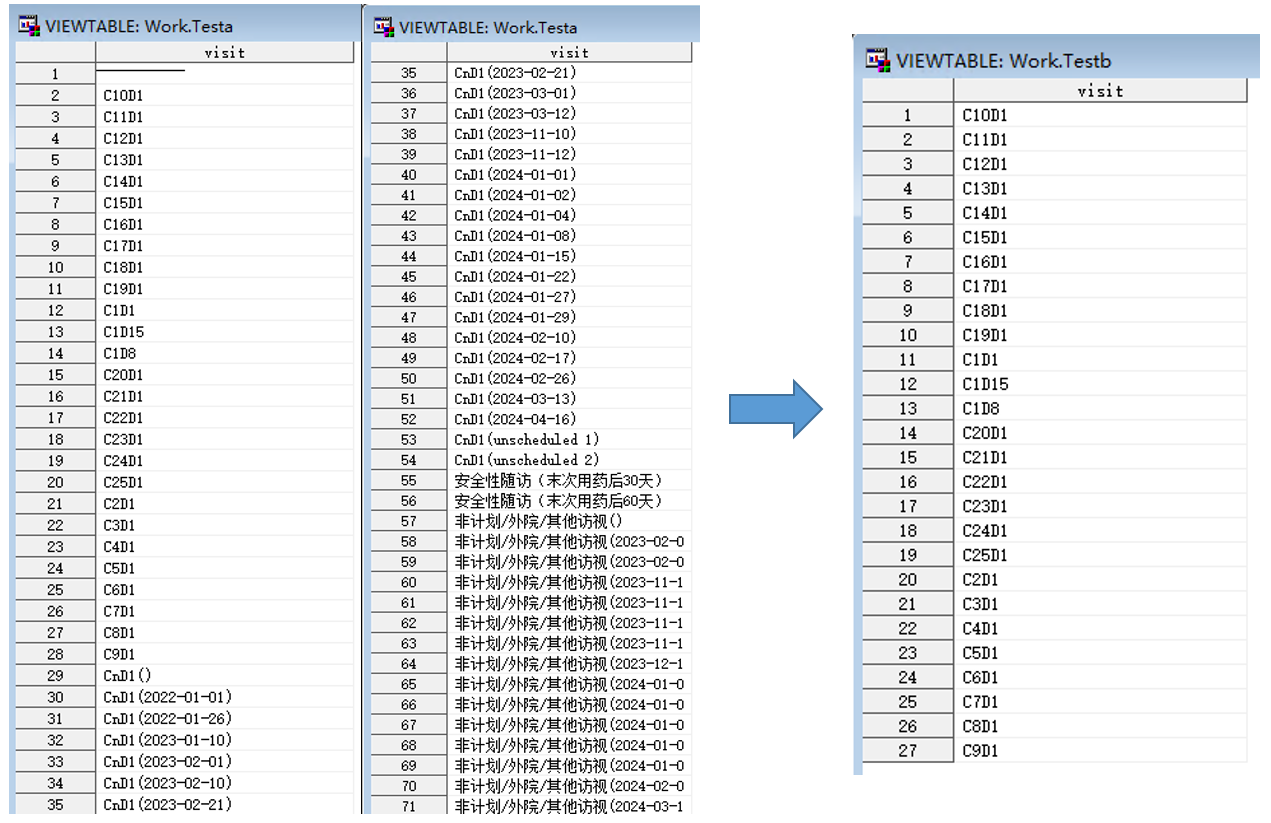
Task: Click row number 29 in Work.Testa
Action: (55, 676)
